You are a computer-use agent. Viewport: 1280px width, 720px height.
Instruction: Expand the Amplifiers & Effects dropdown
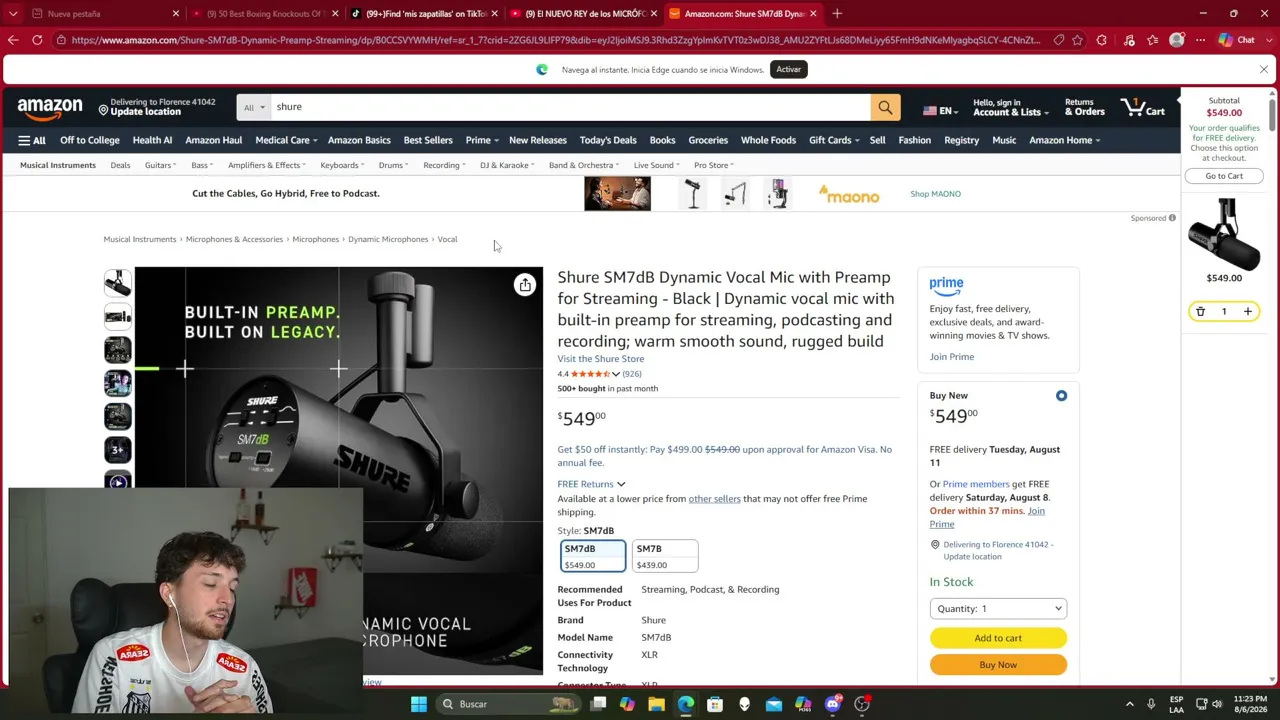coord(267,165)
